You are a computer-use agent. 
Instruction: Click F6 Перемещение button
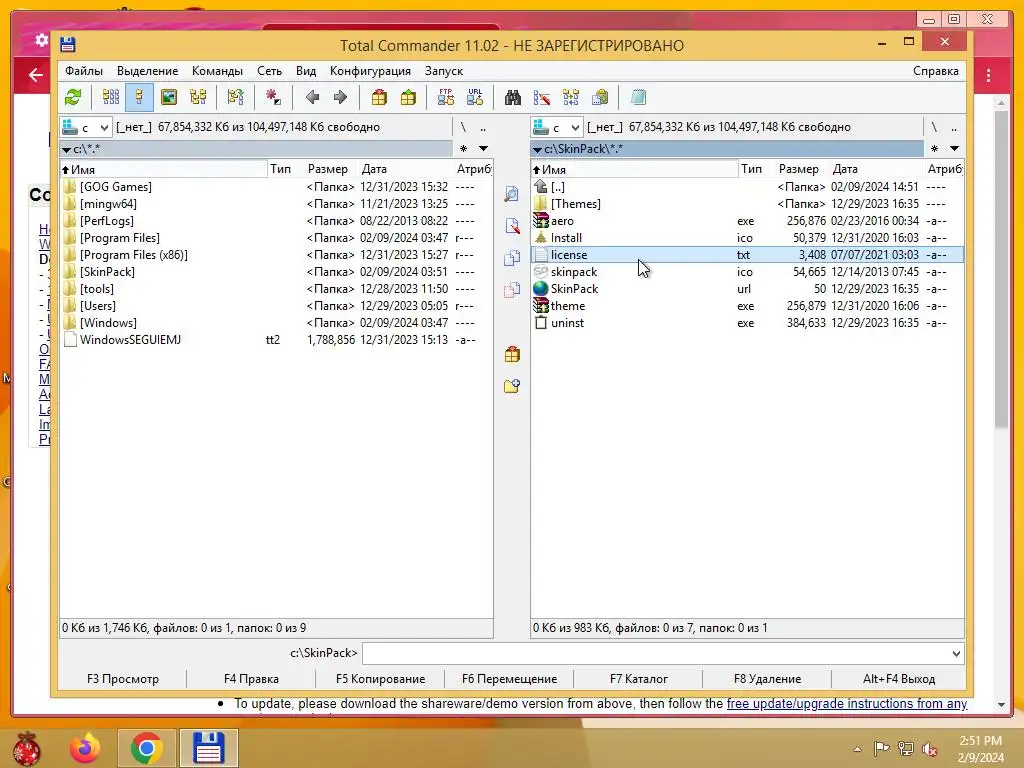[509, 679]
